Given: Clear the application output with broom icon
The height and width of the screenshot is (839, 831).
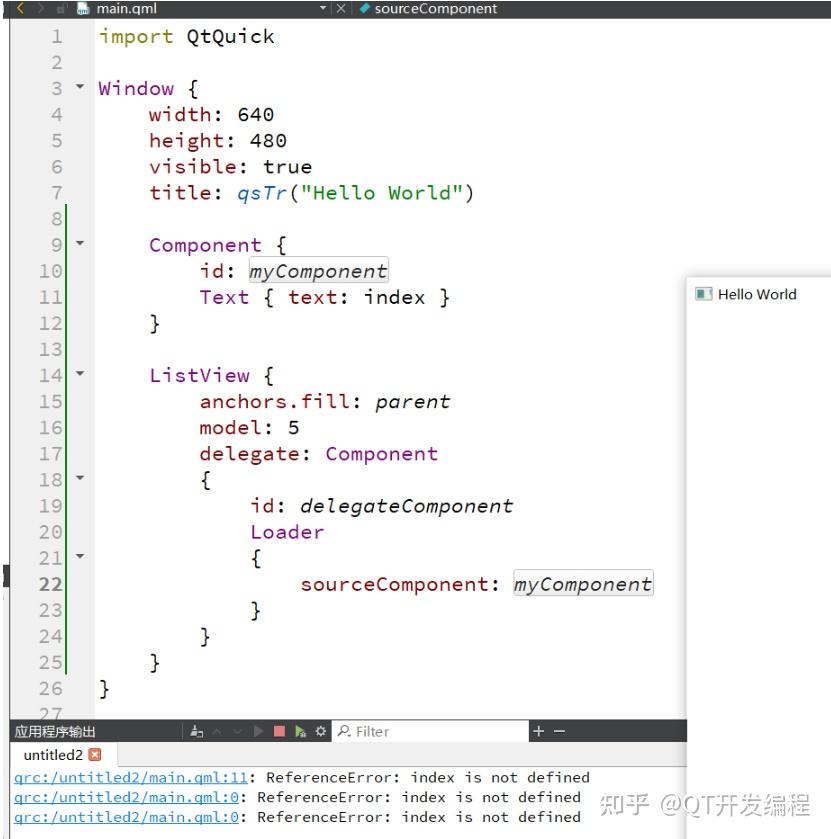Looking at the screenshot, I should click(x=196, y=731).
